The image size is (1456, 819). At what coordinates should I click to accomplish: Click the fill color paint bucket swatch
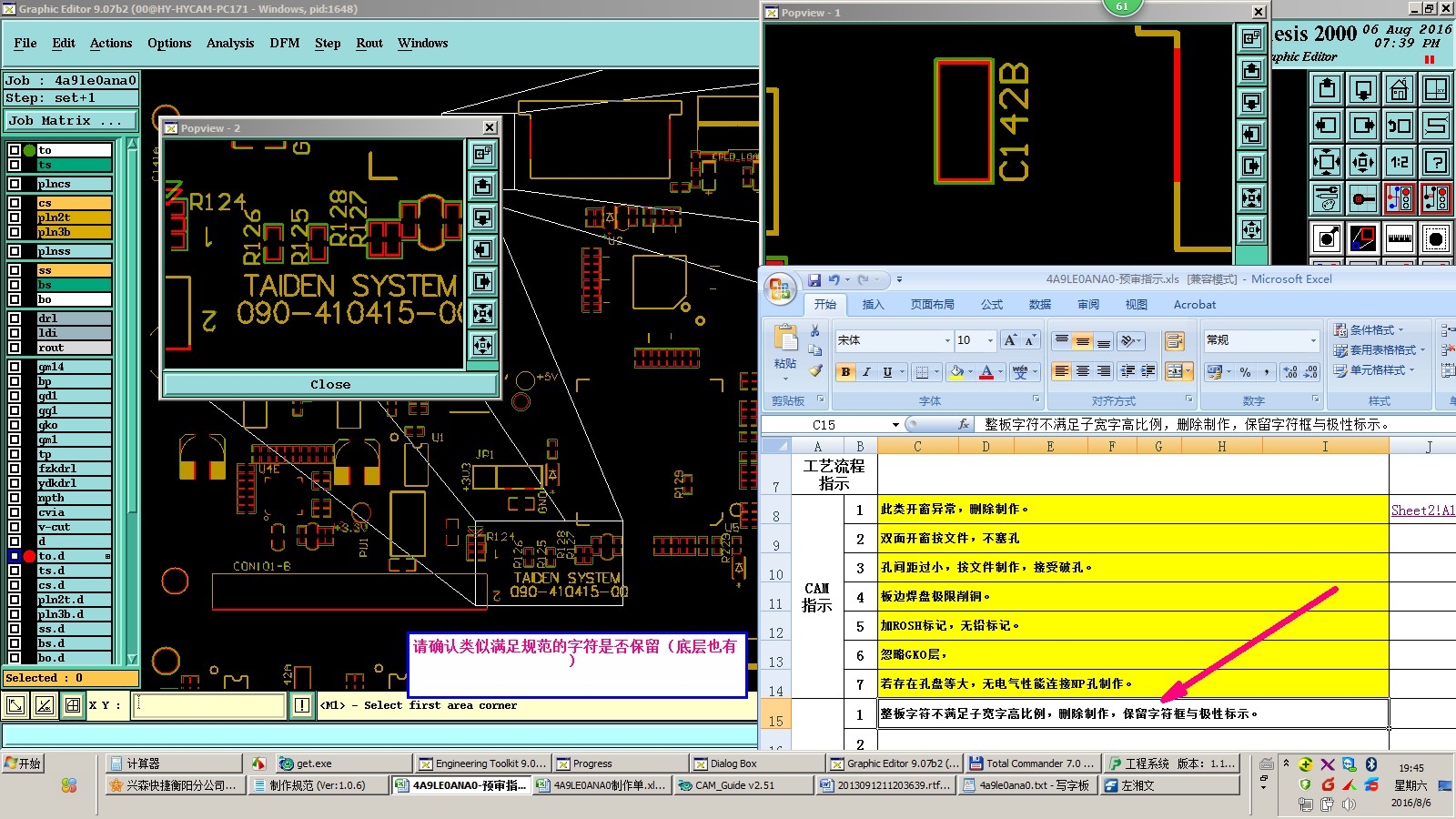click(x=955, y=371)
